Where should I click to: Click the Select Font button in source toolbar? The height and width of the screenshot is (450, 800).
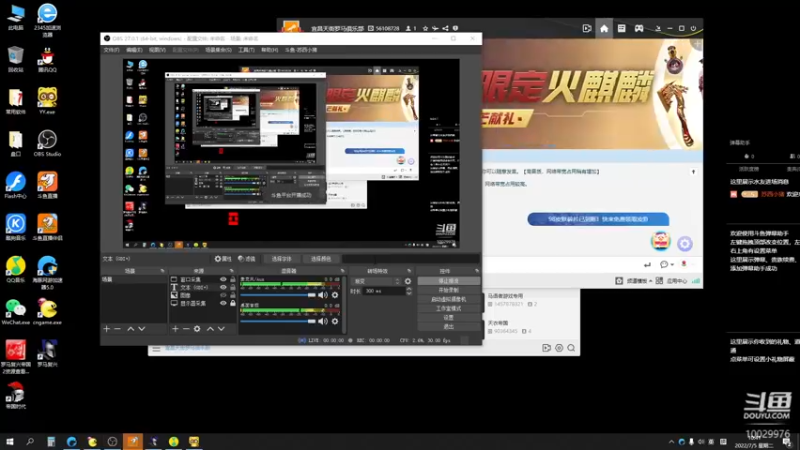pos(281,259)
